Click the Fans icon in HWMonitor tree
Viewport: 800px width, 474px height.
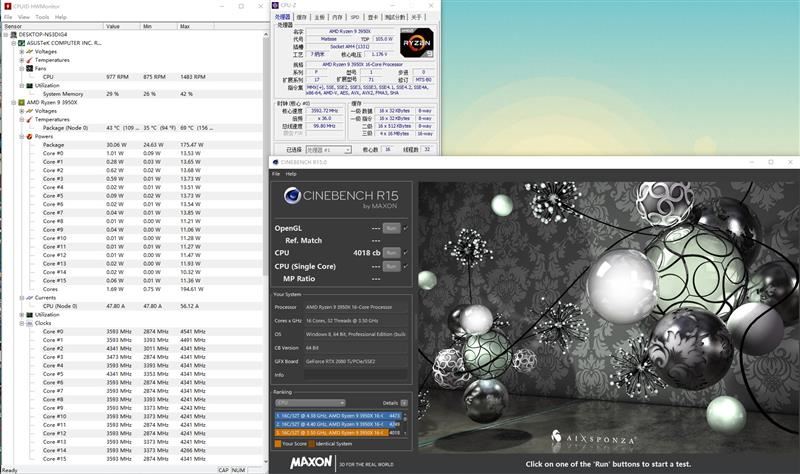30,68
